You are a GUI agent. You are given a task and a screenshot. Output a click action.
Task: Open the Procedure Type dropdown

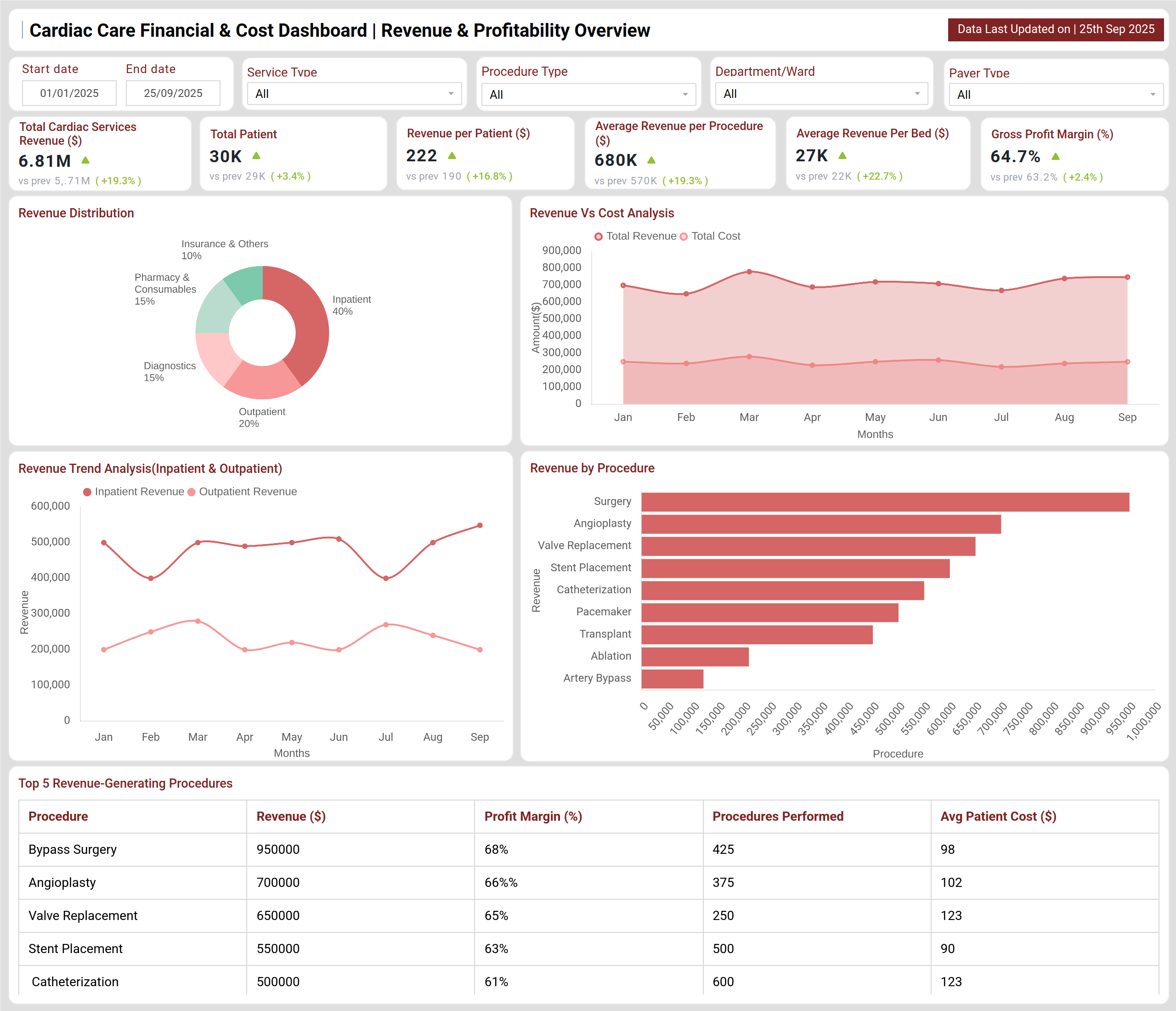[588, 94]
